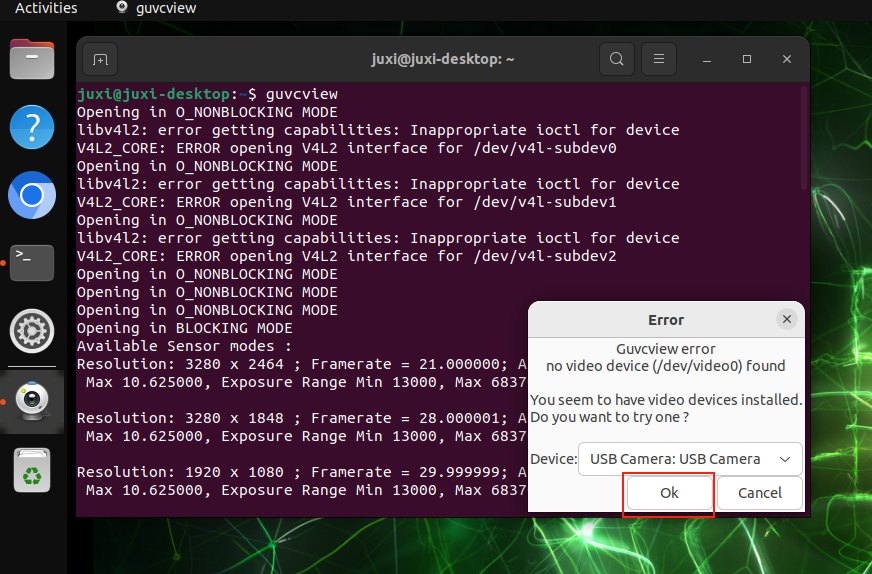Click Ok in the Error dialog

click(669, 493)
